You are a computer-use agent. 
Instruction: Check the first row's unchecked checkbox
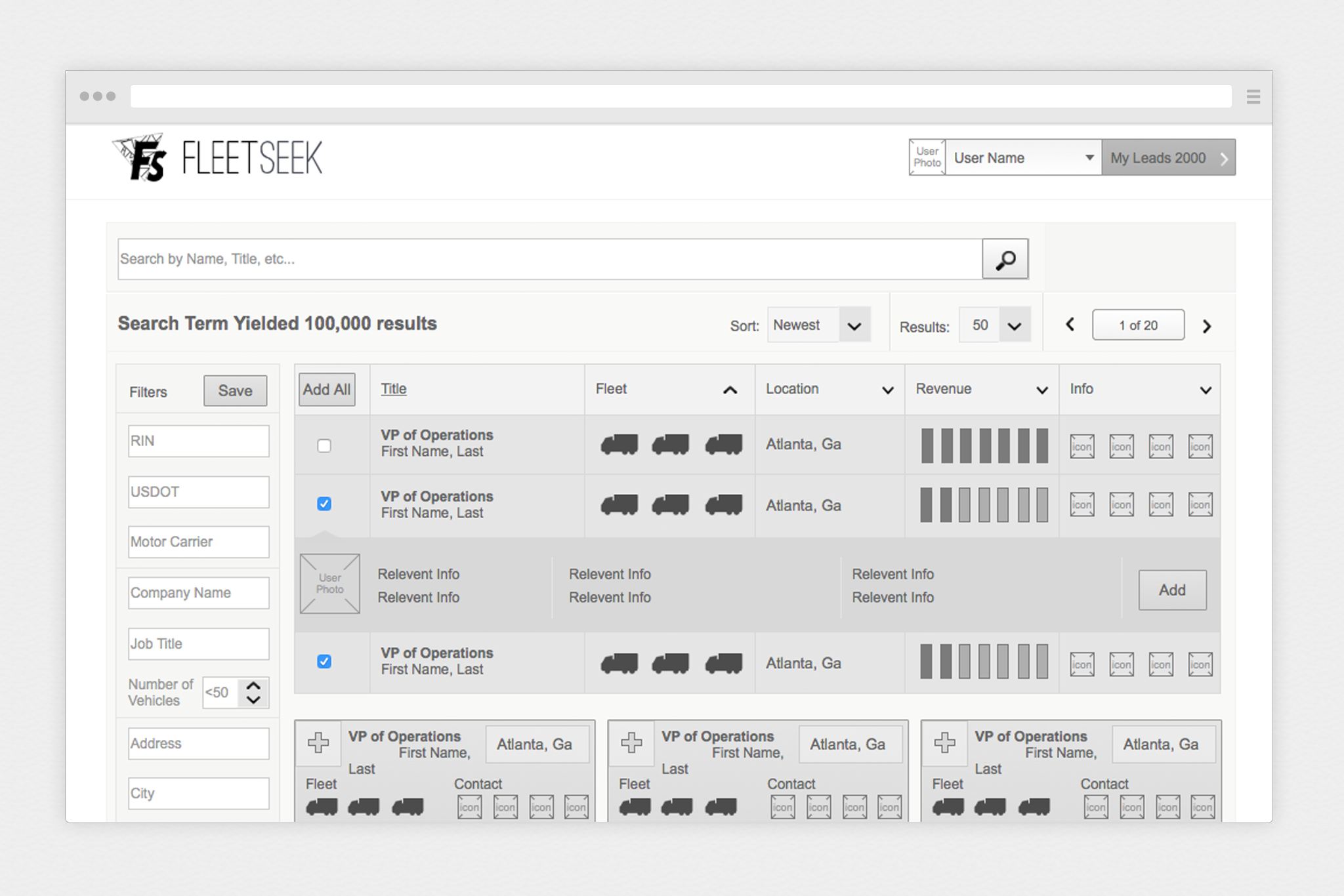click(324, 446)
